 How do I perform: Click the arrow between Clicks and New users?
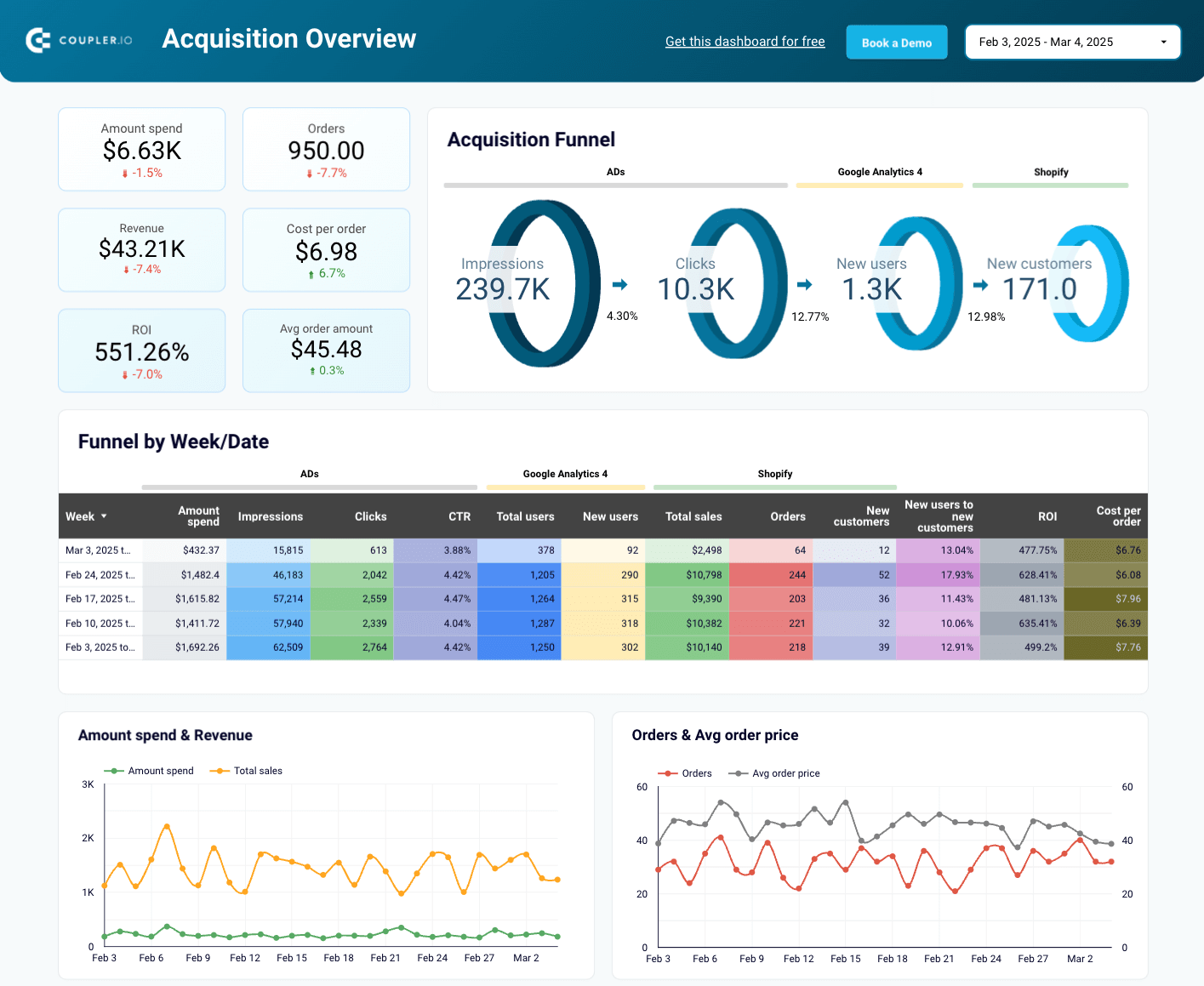tap(804, 286)
